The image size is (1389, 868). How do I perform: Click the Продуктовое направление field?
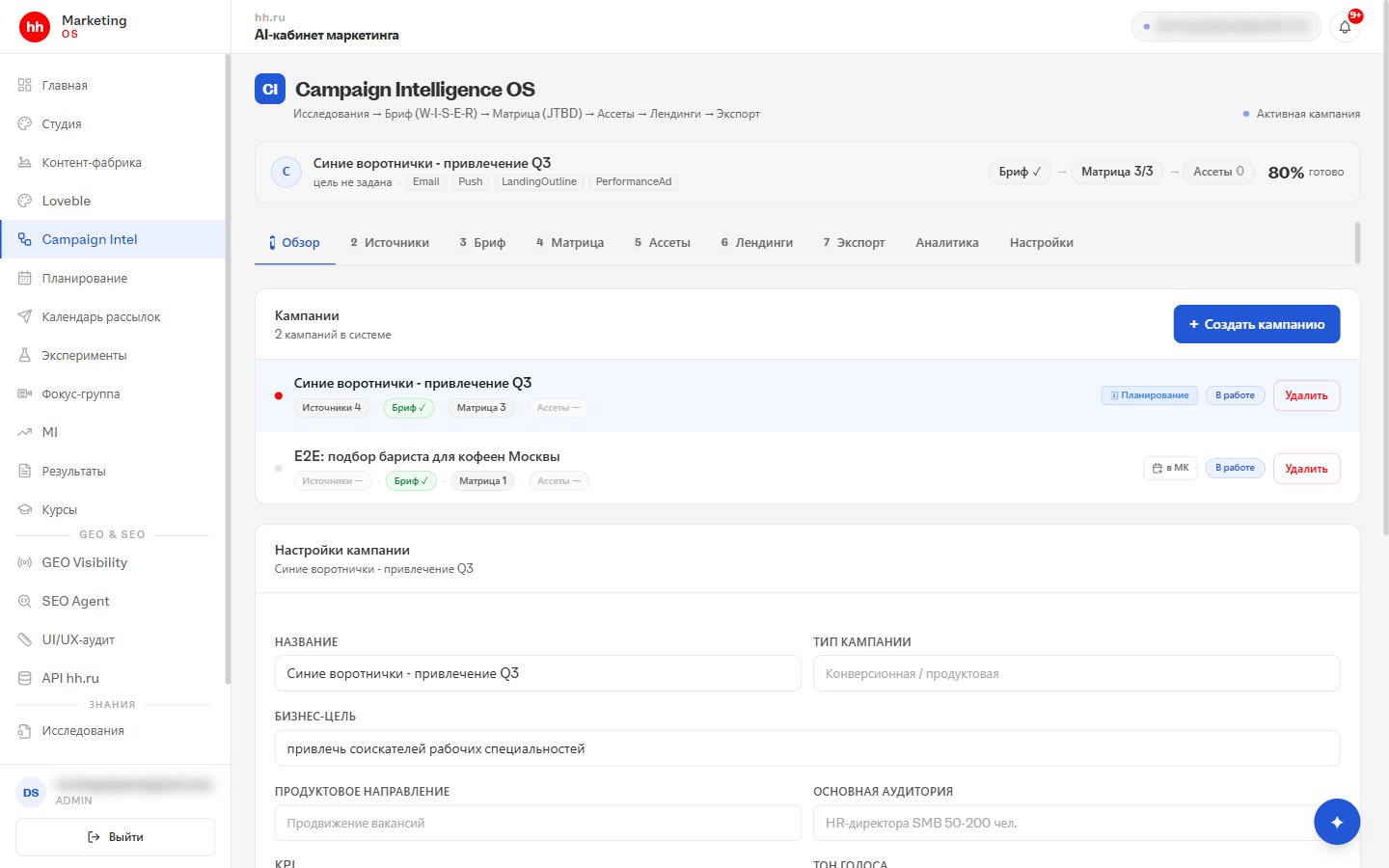point(537,823)
